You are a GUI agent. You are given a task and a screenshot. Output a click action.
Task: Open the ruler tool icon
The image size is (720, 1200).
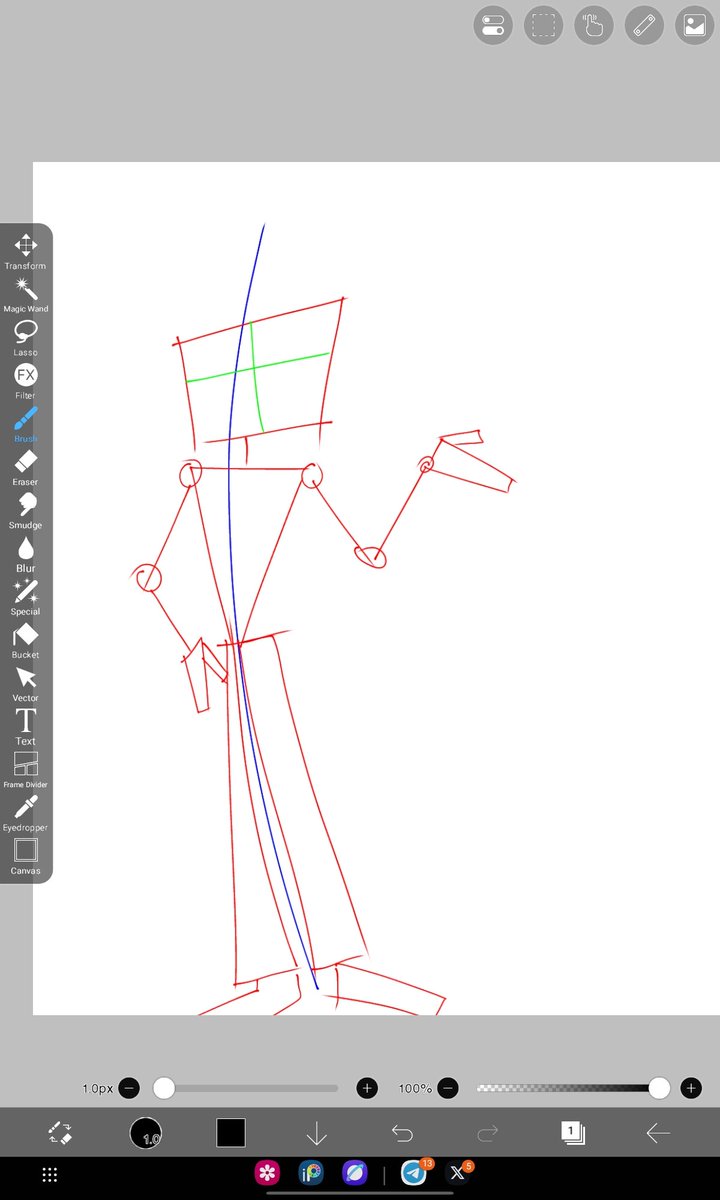(x=645, y=26)
